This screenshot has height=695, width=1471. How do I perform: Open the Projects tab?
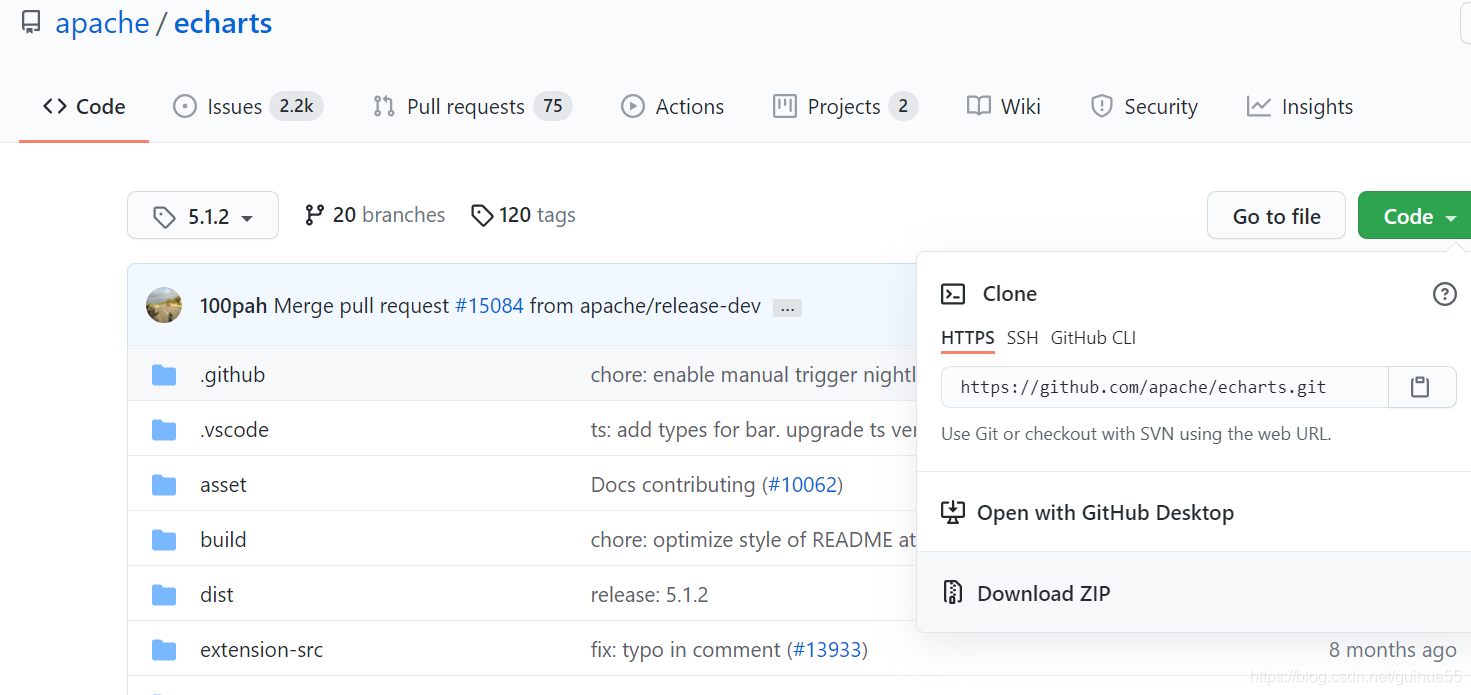pos(845,107)
